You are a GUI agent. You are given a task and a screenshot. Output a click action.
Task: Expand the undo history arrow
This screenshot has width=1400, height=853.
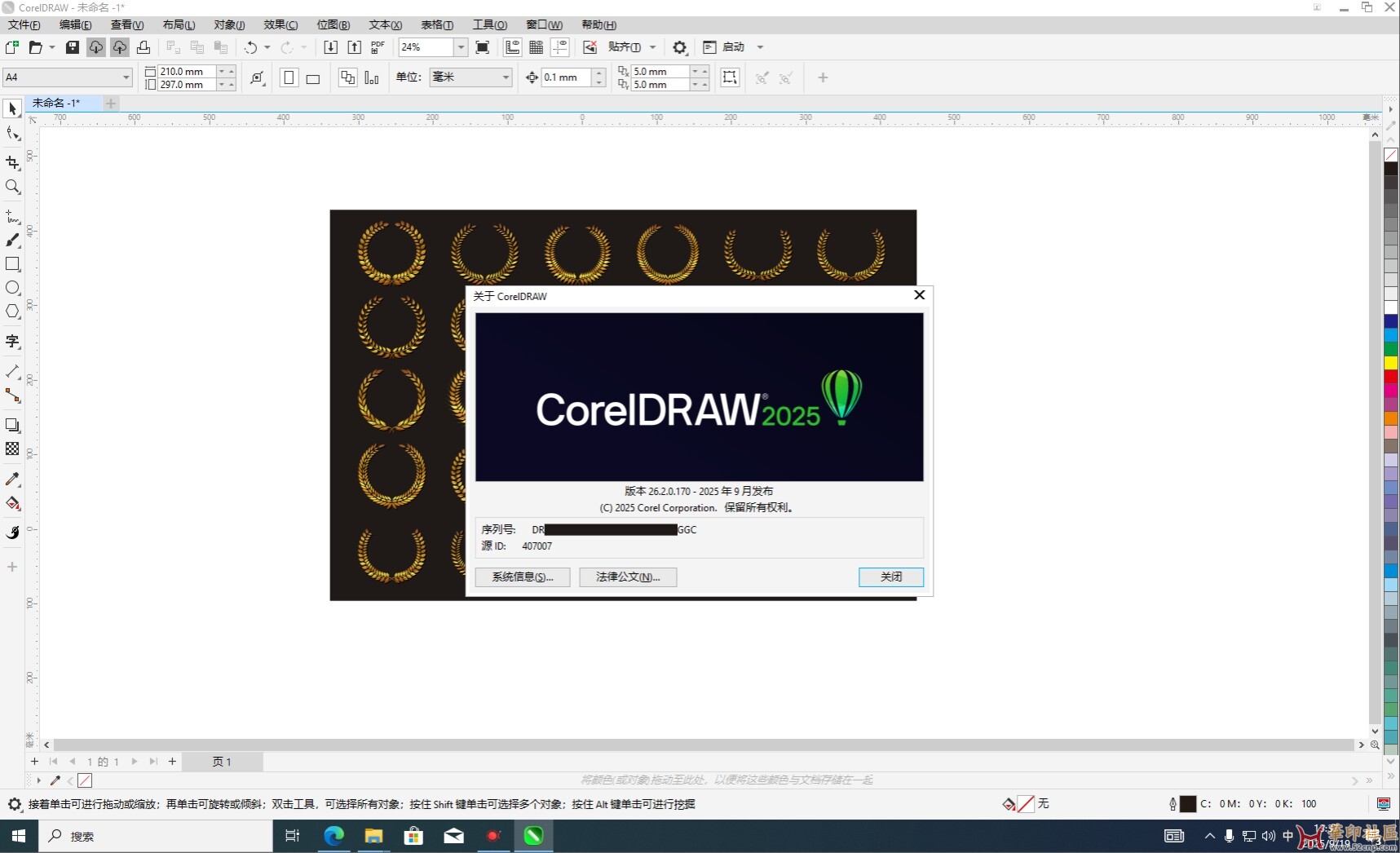267,47
